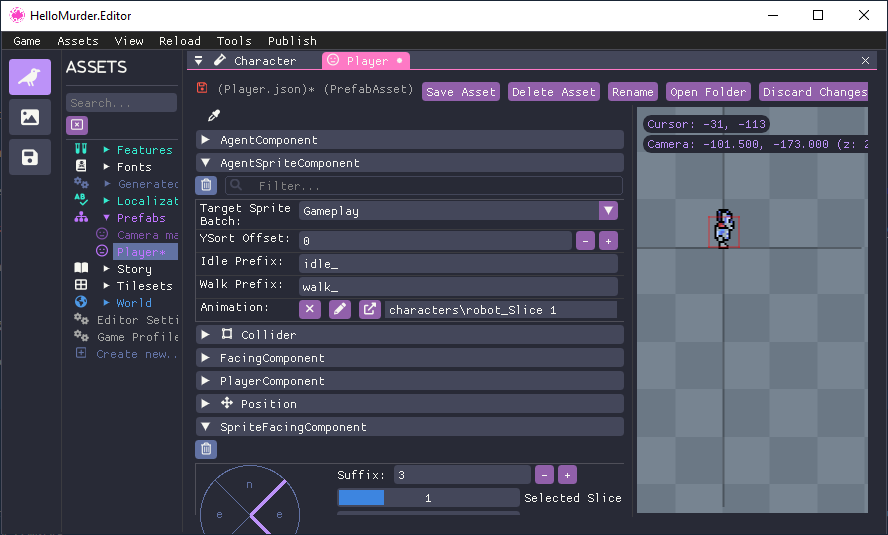Switch to the Character tab

click(264, 61)
